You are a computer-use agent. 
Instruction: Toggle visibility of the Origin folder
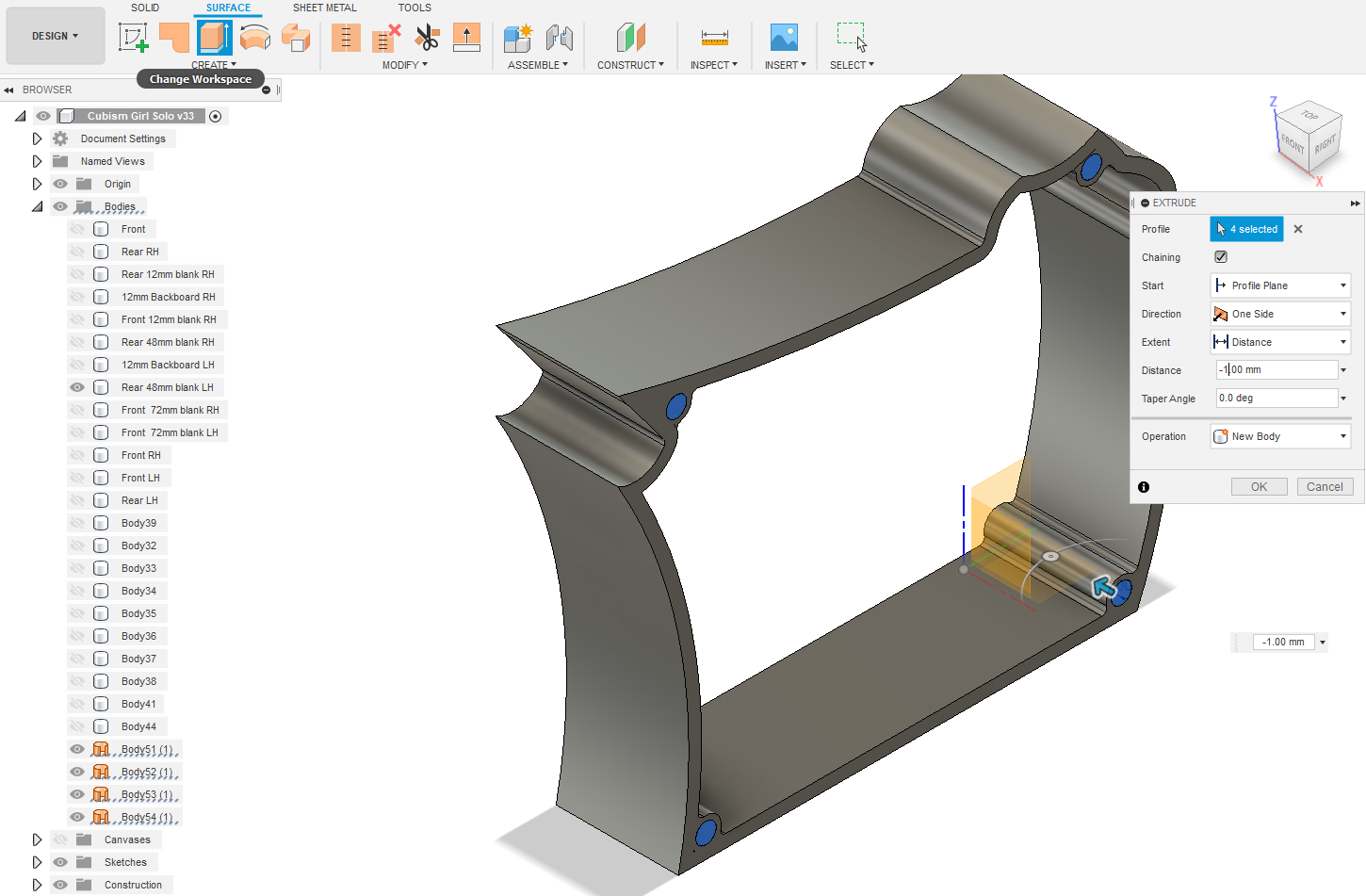(60, 184)
